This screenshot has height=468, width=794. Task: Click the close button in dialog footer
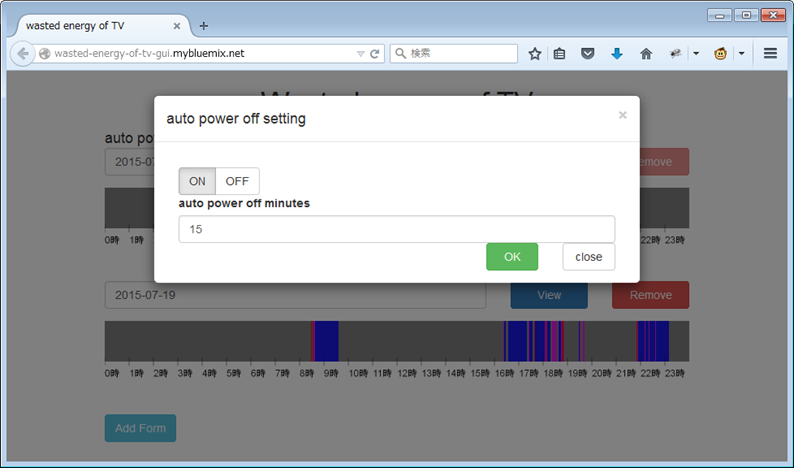[x=588, y=257]
